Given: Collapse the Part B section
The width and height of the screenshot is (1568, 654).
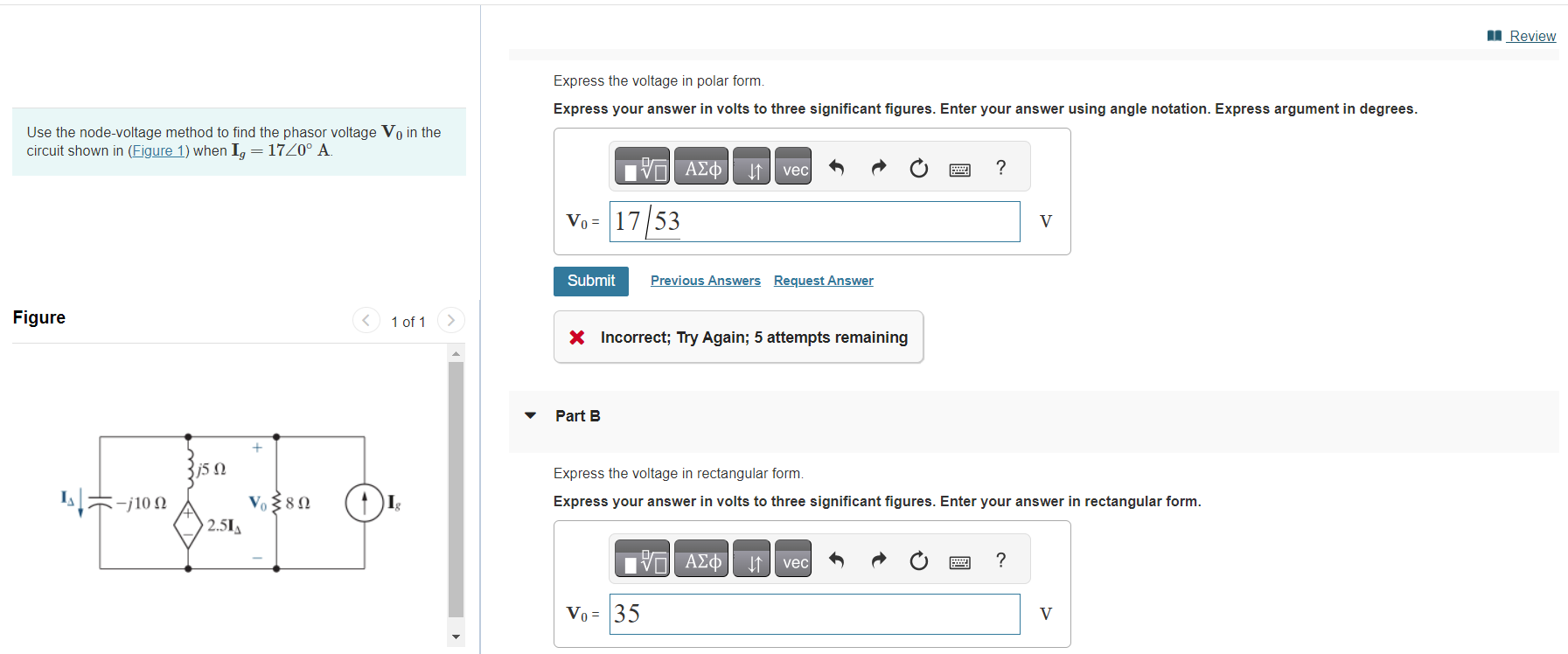Looking at the screenshot, I should click(531, 415).
